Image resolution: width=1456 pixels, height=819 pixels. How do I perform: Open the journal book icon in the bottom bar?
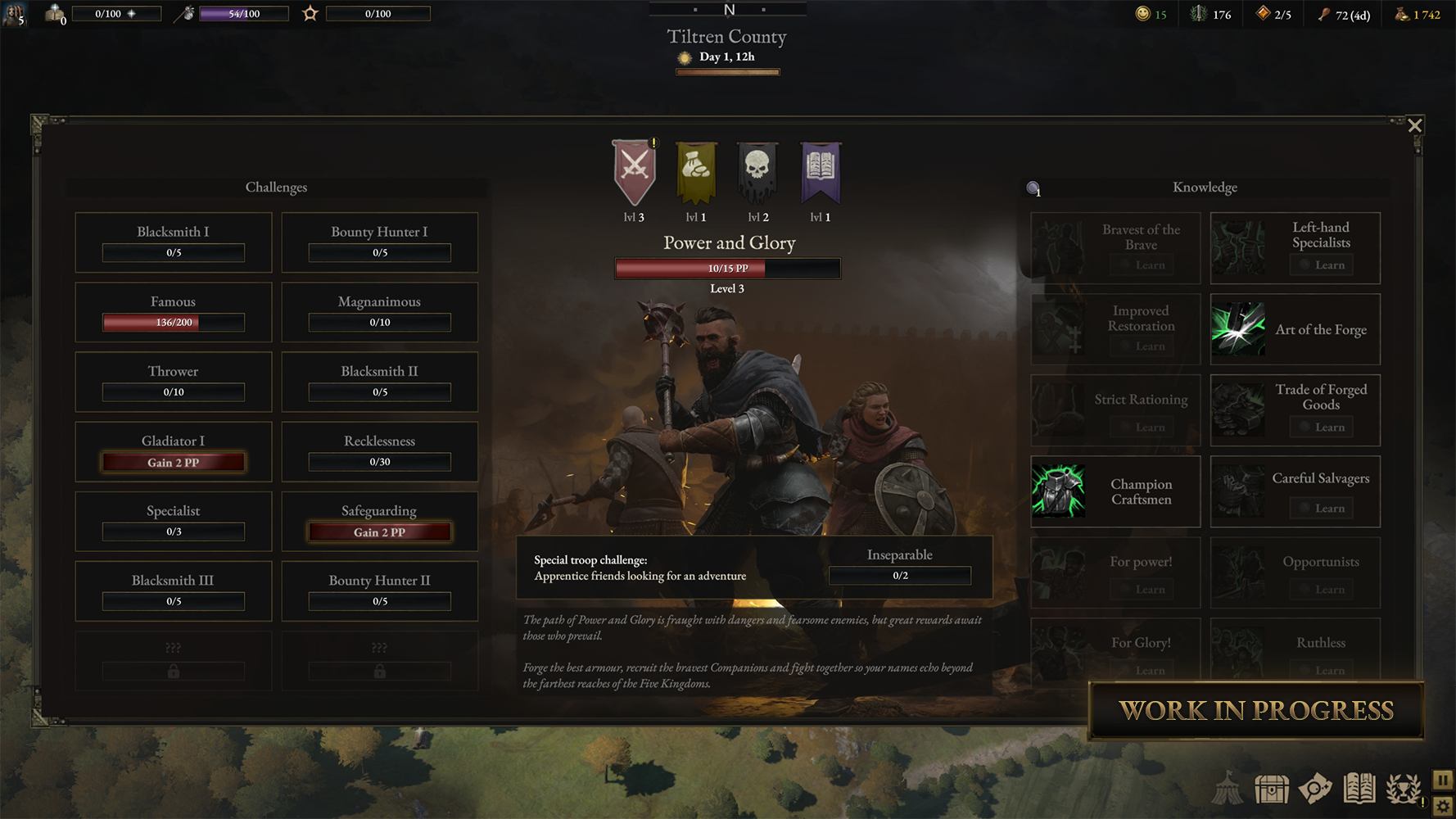coord(1359,790)
